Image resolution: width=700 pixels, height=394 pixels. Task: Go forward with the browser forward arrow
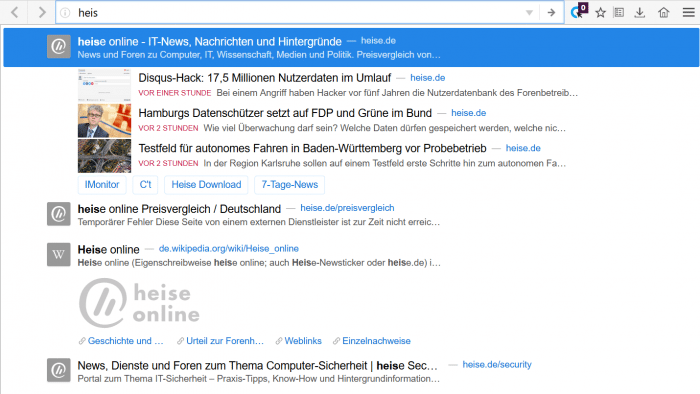42,12
